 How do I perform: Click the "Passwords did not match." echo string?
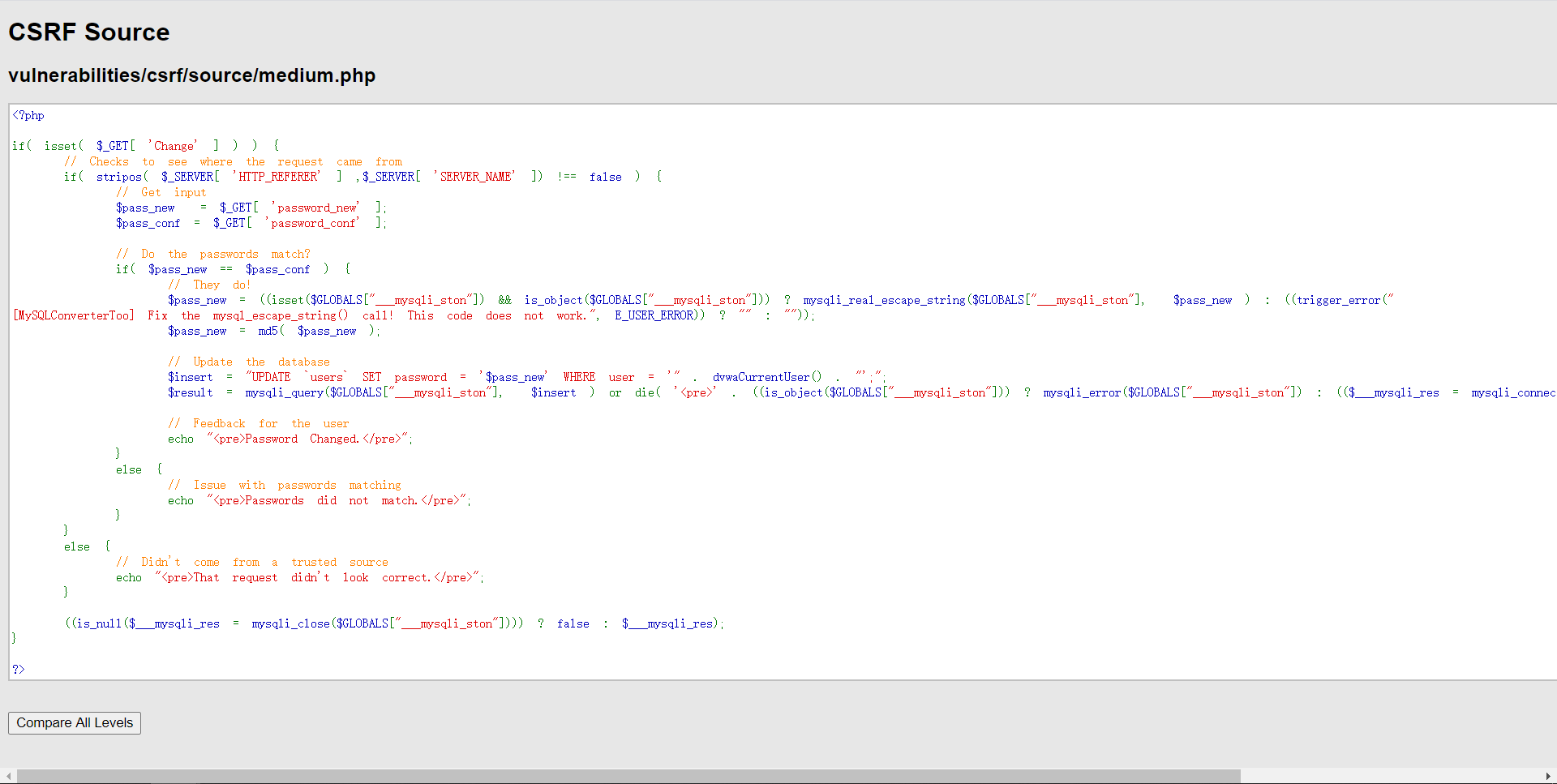pos(337,500)
